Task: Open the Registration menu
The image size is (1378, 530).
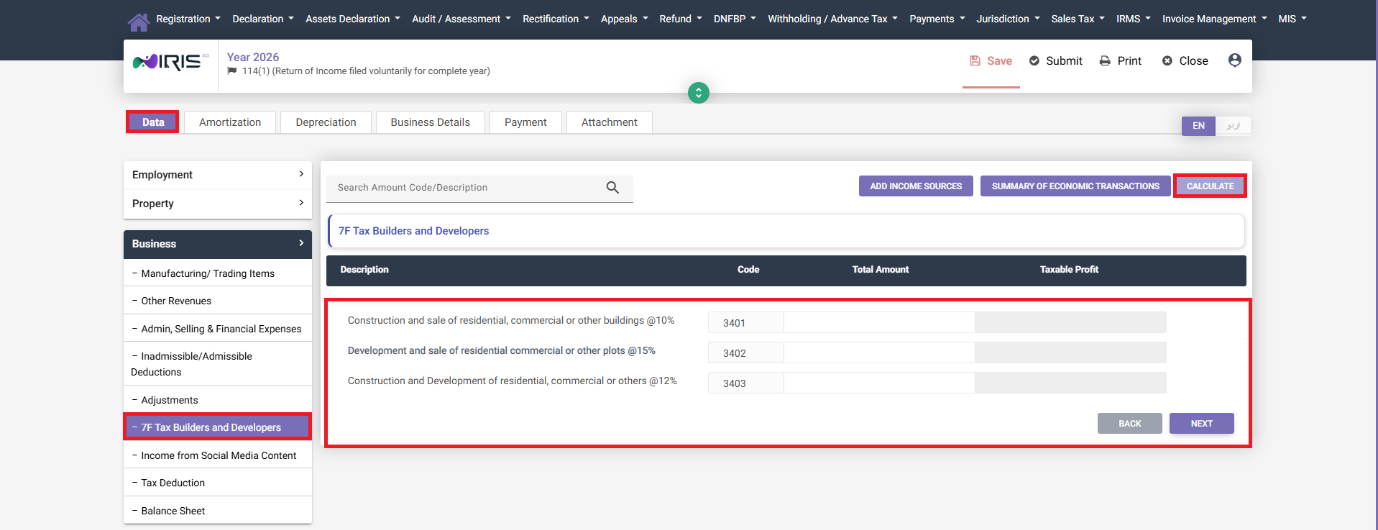Action: click(188, 19)
